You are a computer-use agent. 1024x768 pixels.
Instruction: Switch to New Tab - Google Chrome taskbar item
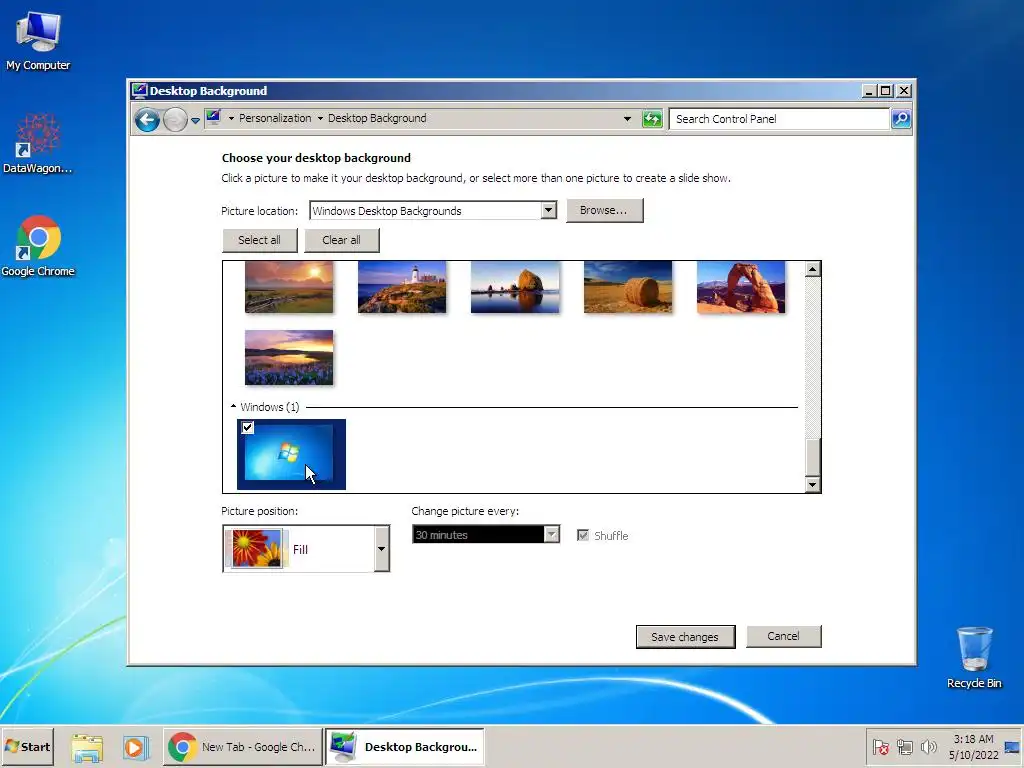pos(242,746)
